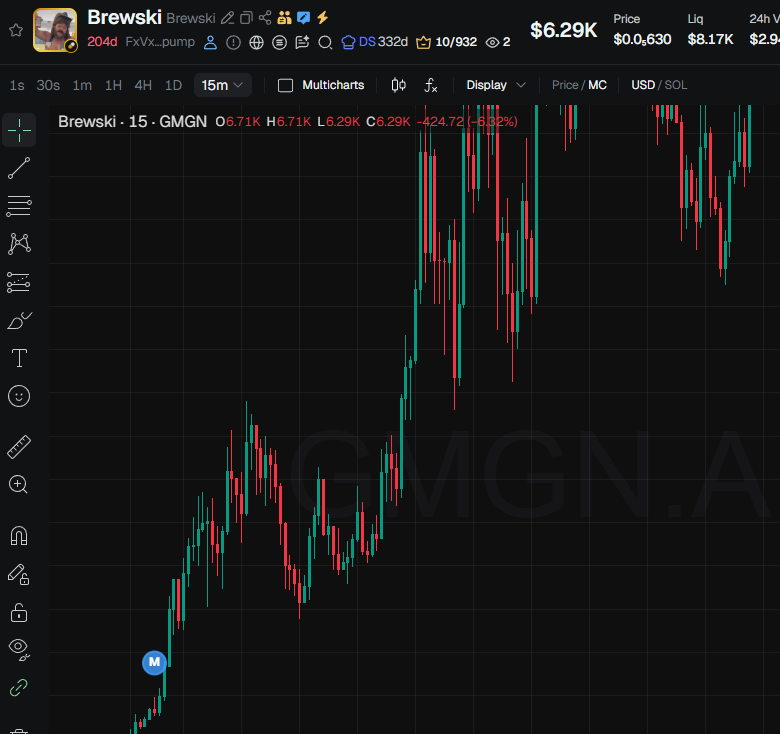Image resolution: width=780 pixels, height=734 pixels.
Task: Toggle stay in drawing mode pencil-lock
Action: 19,574
